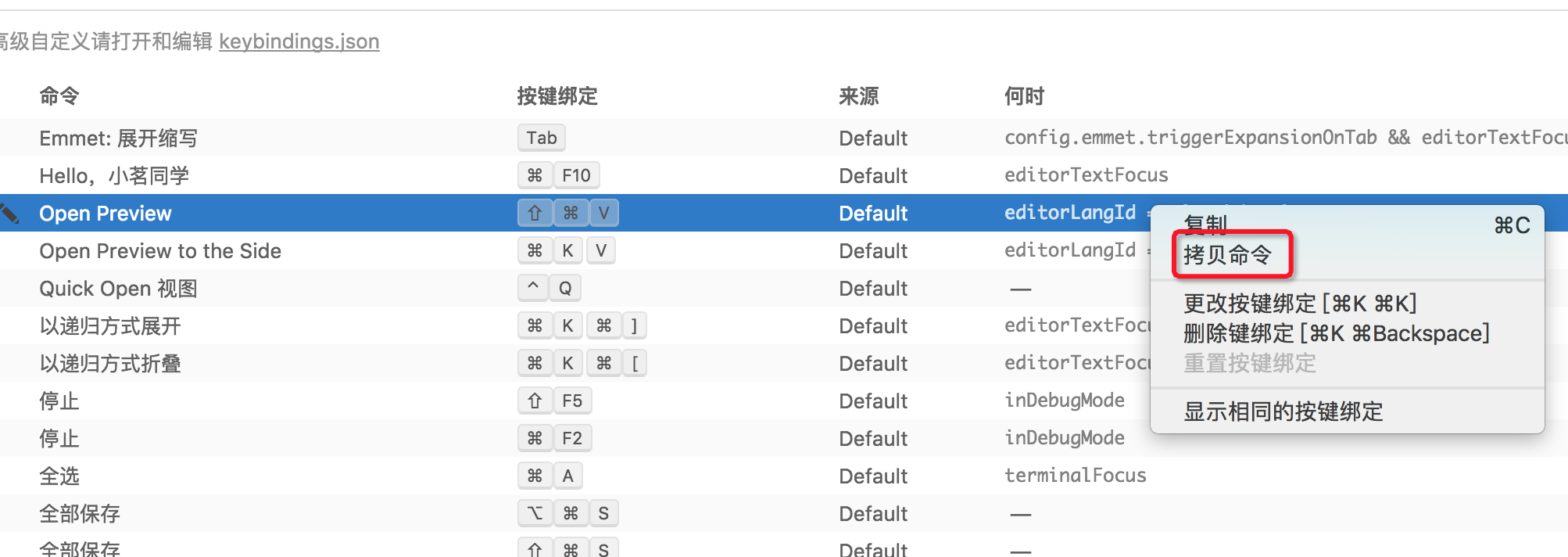Choose 拷贝命令 from the context menu
Screen dimensions: 1568x557
pos(1227,255)
